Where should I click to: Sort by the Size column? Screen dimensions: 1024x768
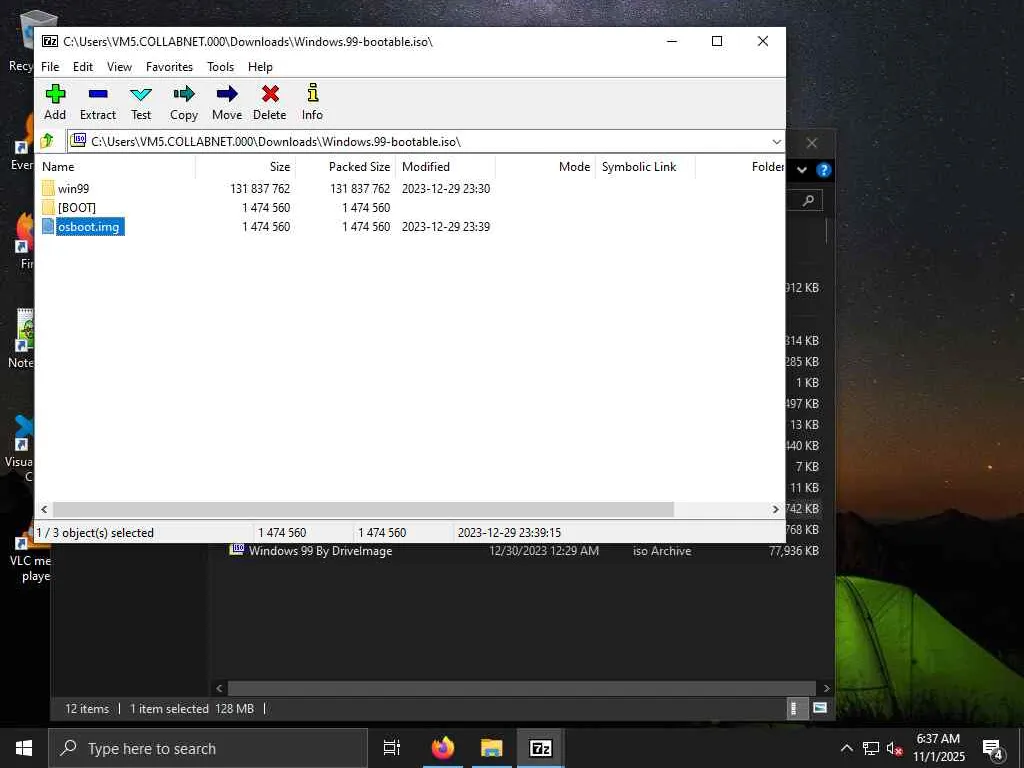[246, 167]
